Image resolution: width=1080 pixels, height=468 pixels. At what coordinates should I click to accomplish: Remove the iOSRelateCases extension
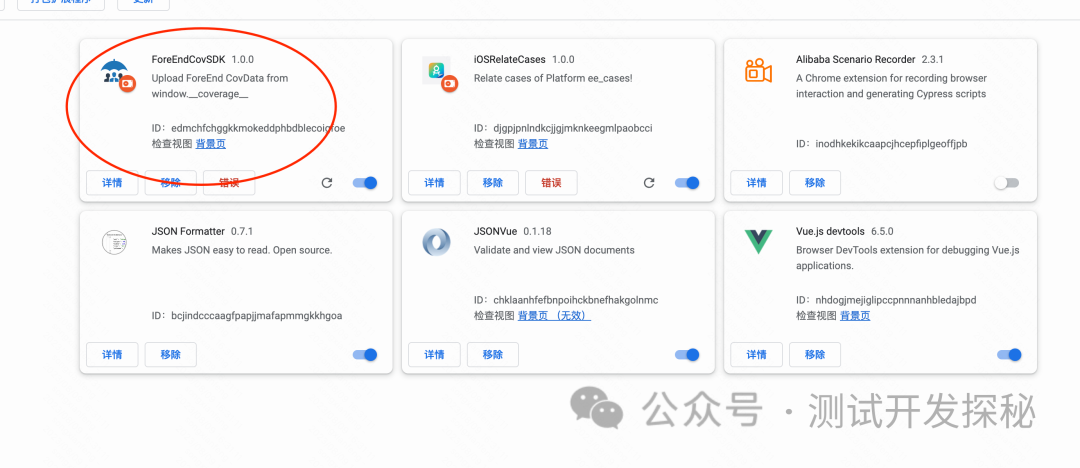tap(493, 183)
